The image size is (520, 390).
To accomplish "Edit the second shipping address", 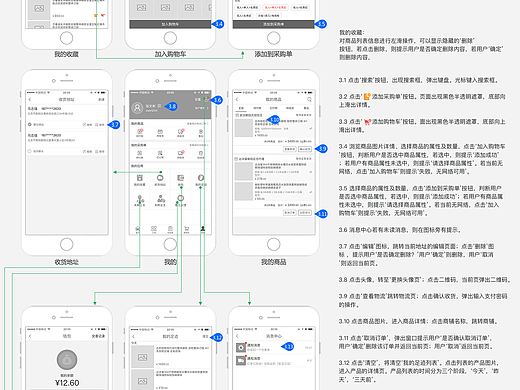I will (87, 151).
